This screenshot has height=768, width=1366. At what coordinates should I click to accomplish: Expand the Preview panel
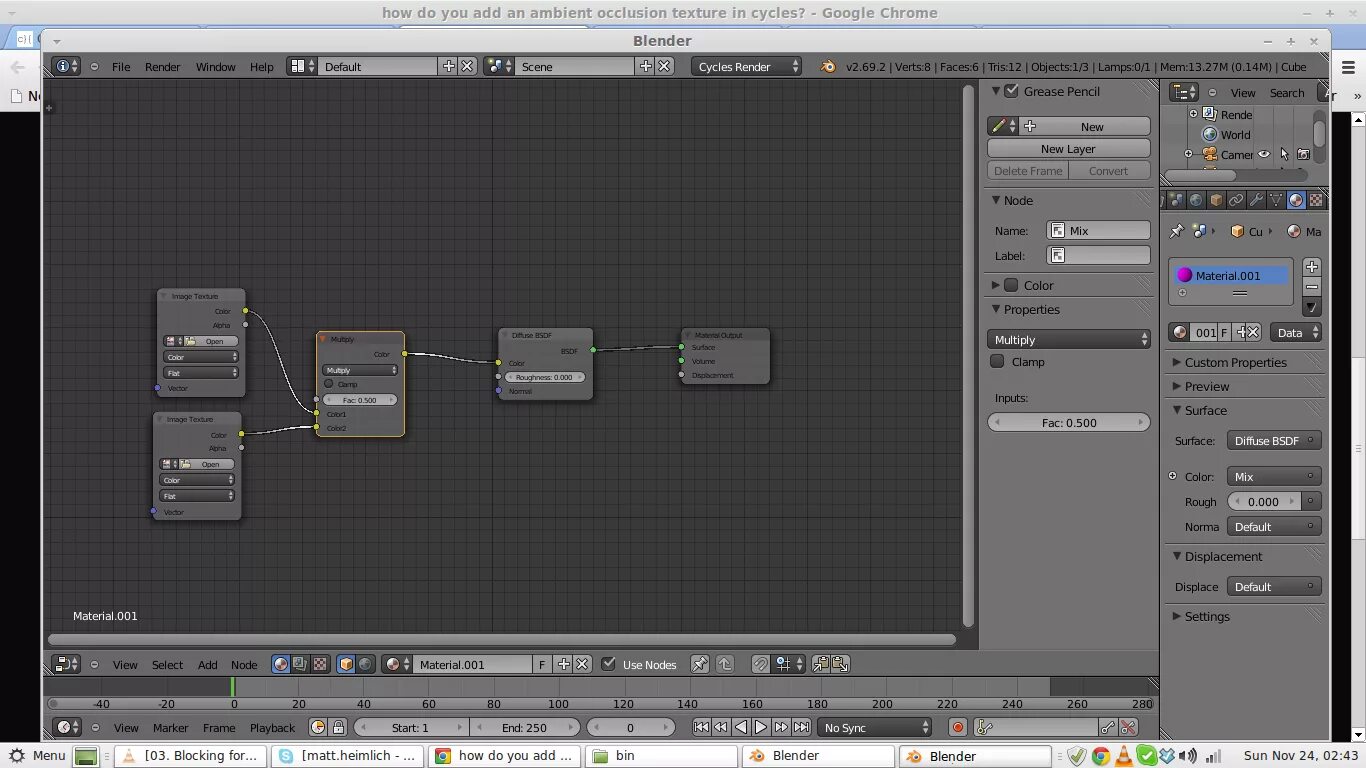point(1176,386)
